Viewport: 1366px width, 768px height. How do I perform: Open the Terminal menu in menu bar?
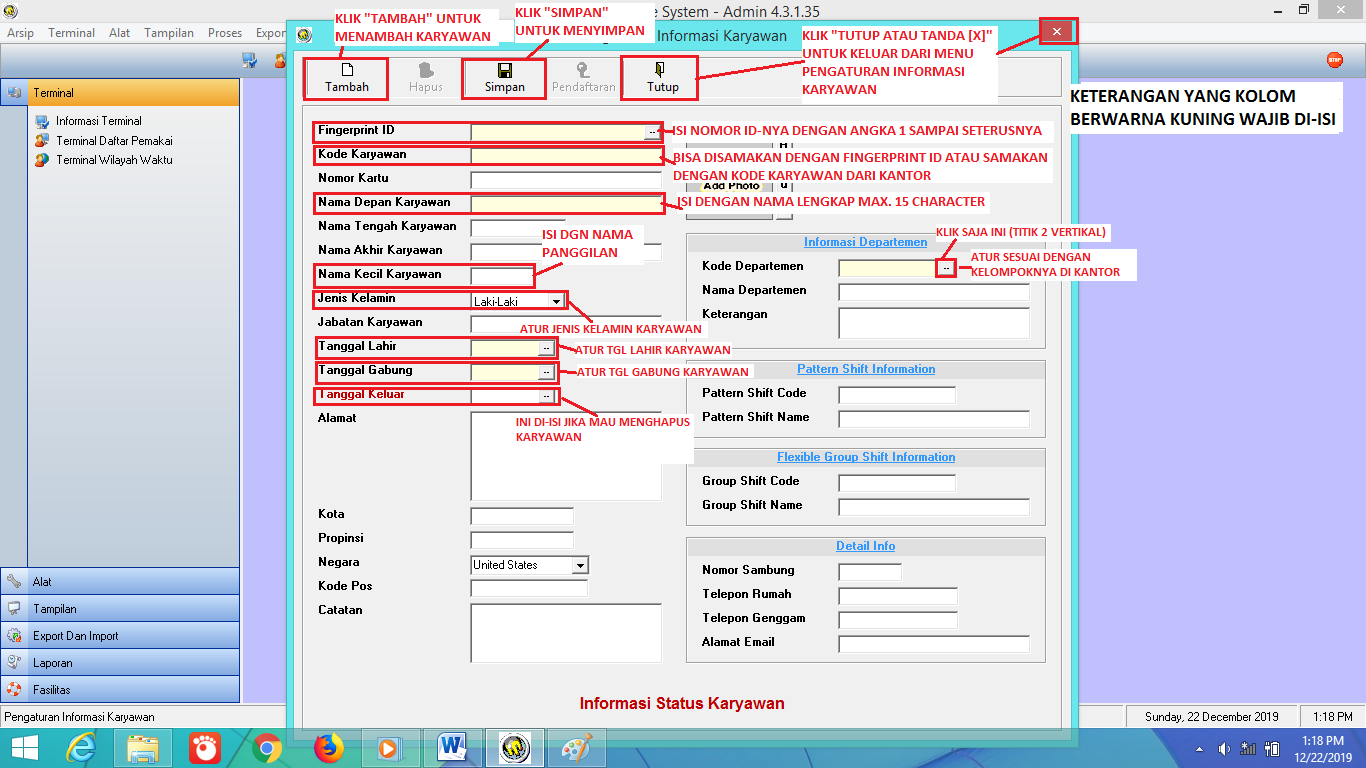coord(71,33)
